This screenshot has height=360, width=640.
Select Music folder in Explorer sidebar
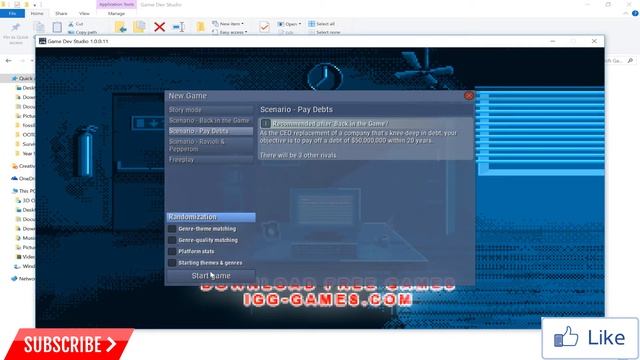tap(25, 238)
